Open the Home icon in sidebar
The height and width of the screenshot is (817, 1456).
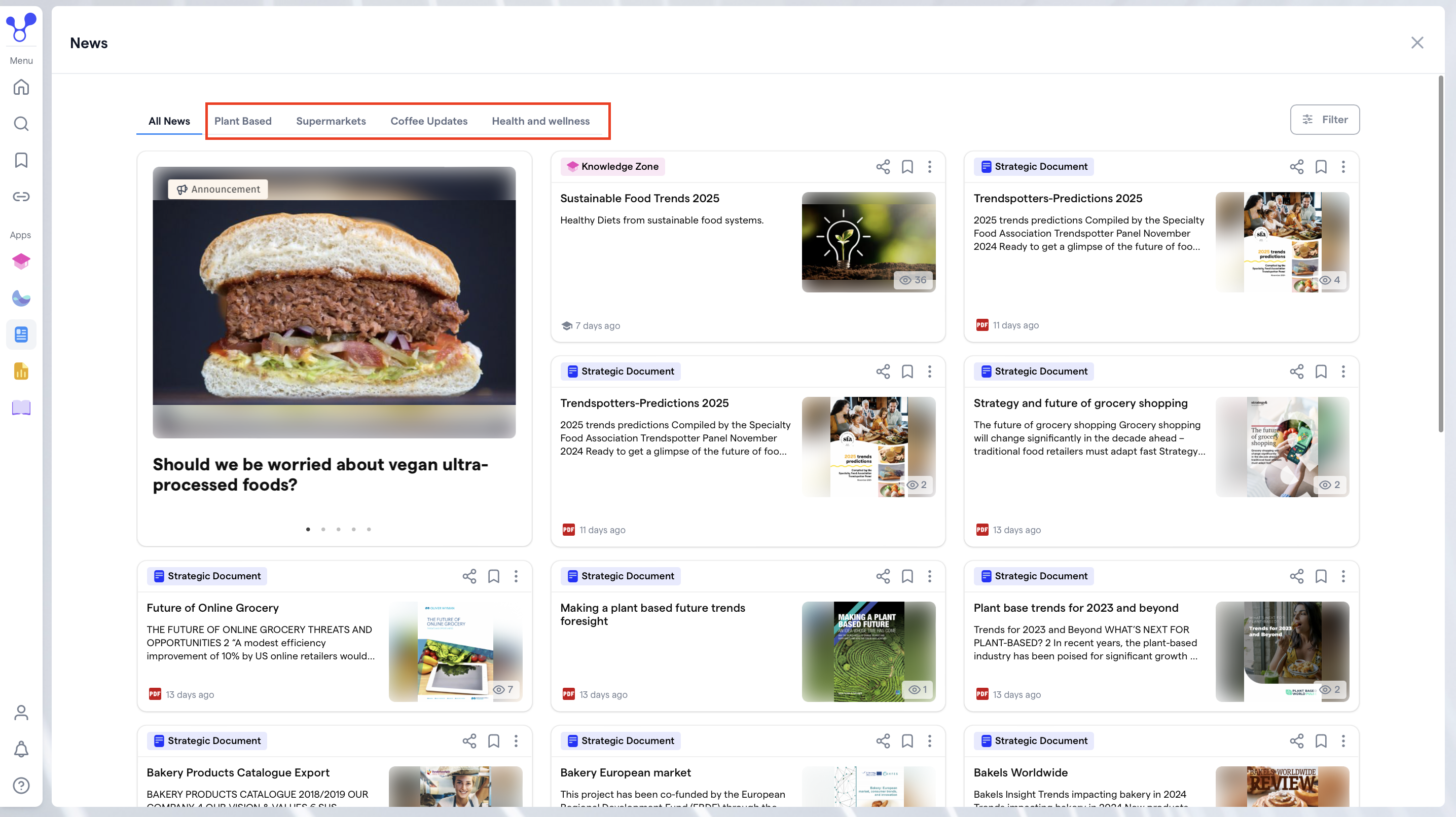click(21, 87)
